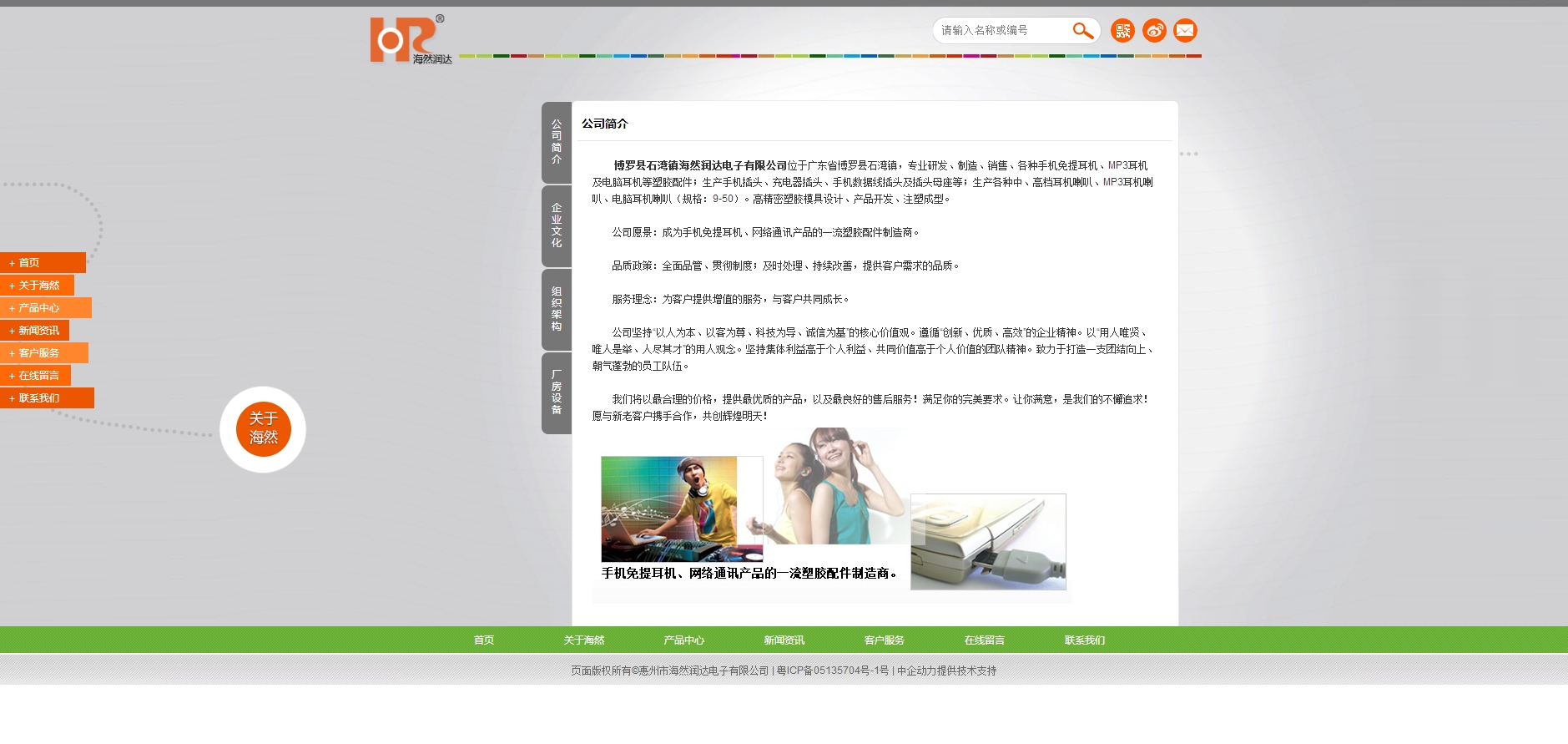The image size is (1568, 744).
Task: Click the 服务理念 paragraph line
Action: coord(731,299)
